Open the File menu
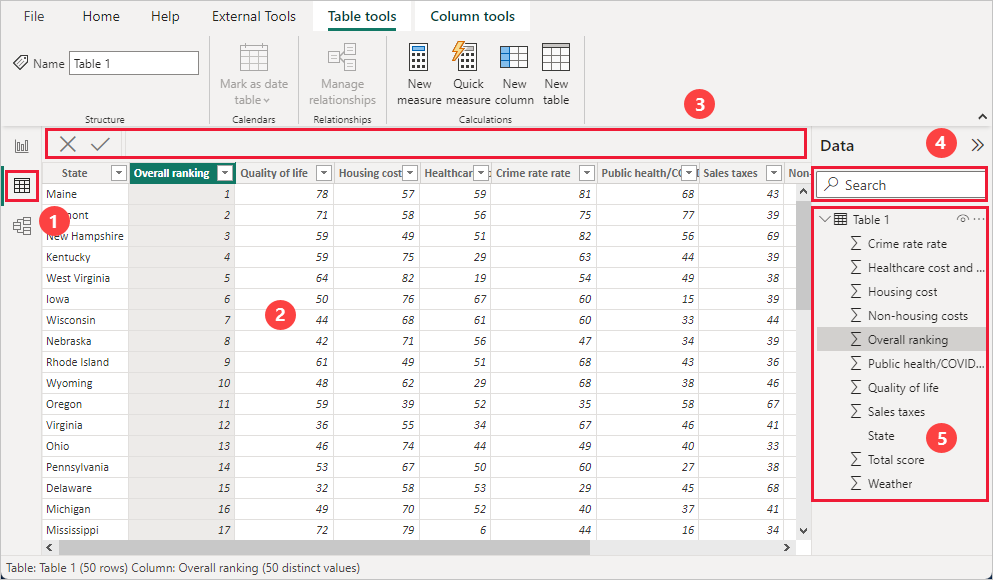Image resolution: width=993 pixels, height=580 pixels. coord(34,16)
